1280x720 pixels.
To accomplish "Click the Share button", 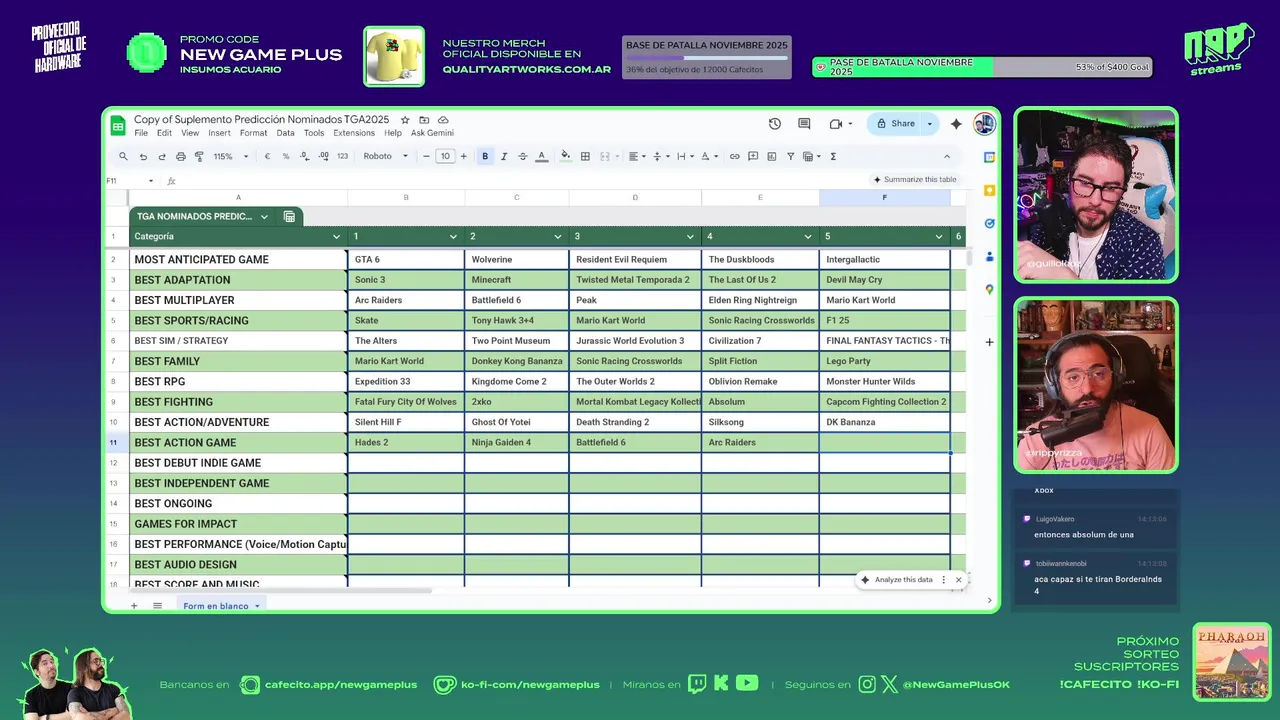I will pos(895,124).
